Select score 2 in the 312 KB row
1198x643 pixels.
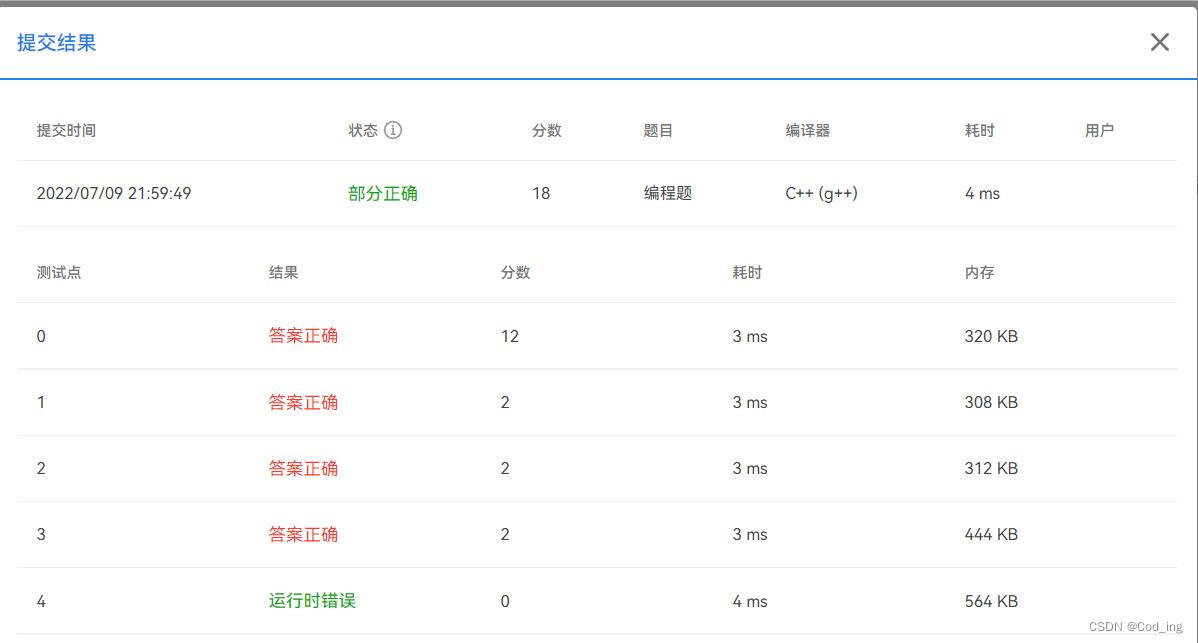coord(505,468)
